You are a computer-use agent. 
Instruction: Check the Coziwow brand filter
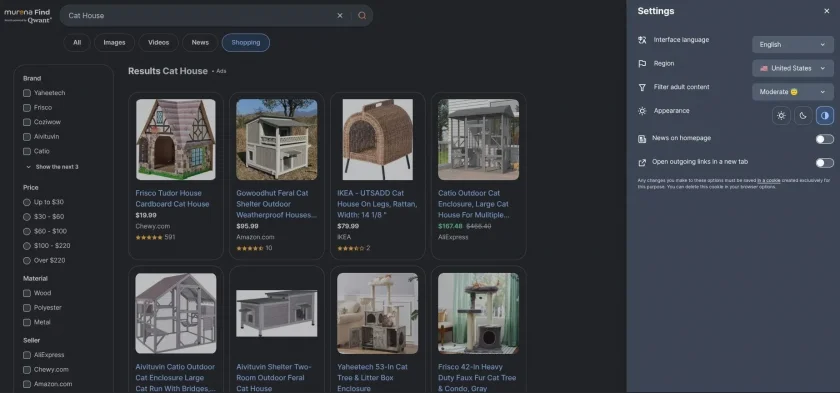(x=27, y=122)
